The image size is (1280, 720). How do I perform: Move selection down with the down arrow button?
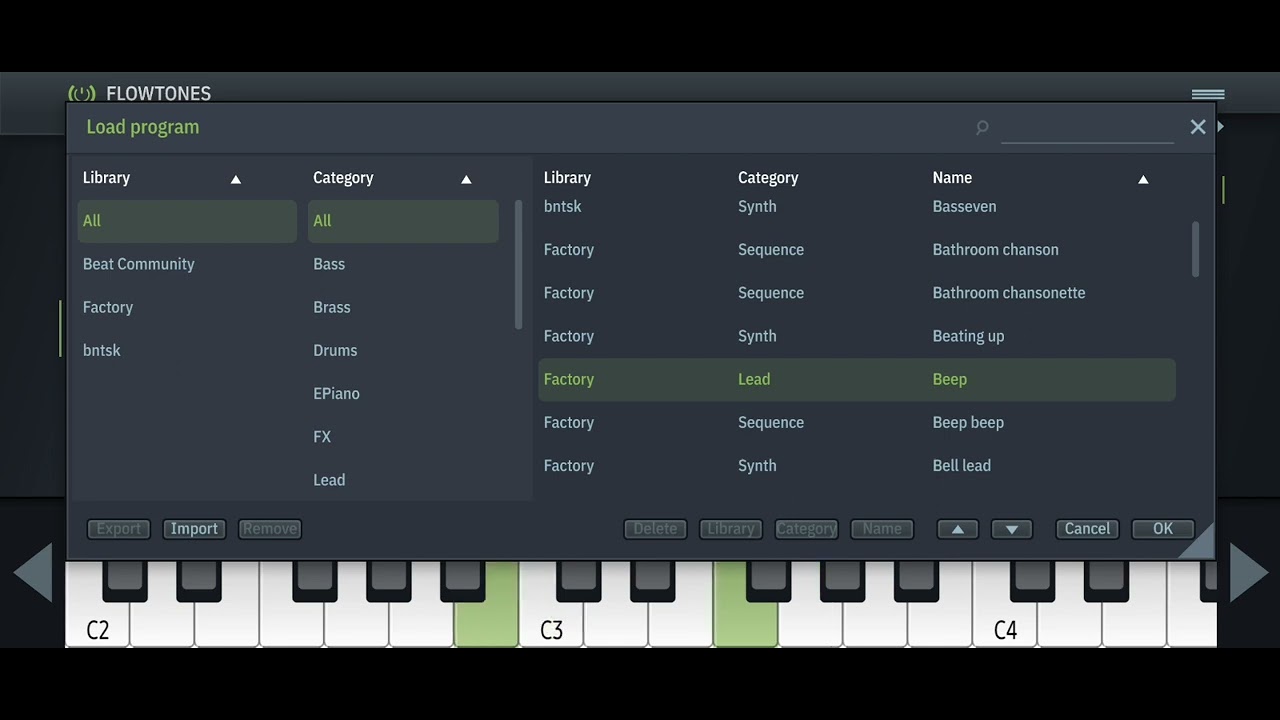coord(1012,529)
